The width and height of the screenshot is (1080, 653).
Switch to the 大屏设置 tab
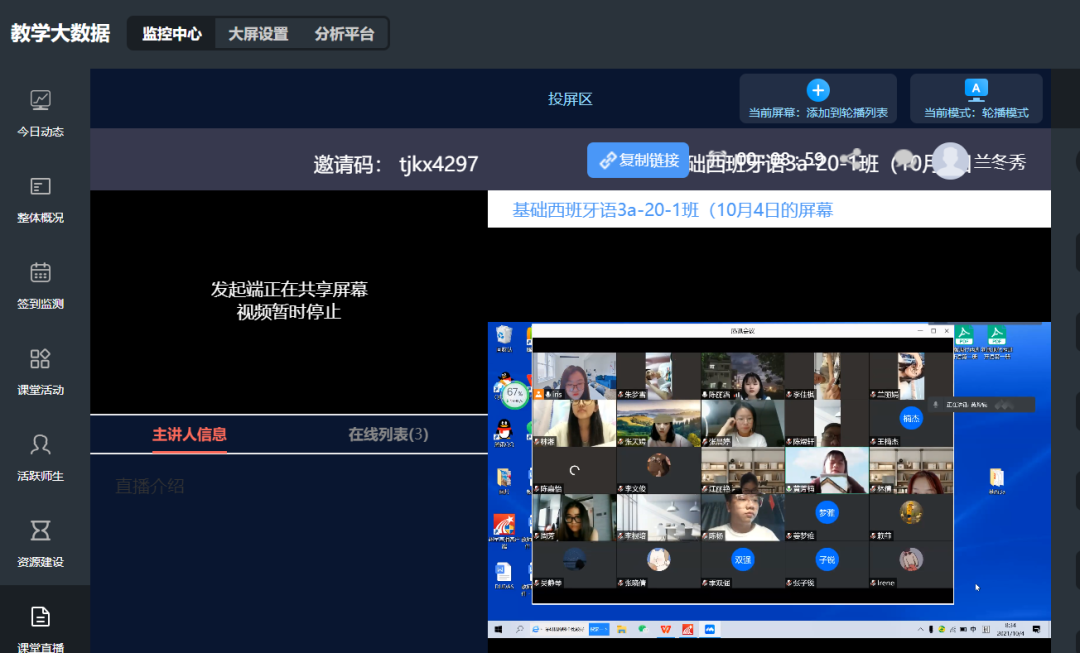pyautogui.click(x=258, y=33)
